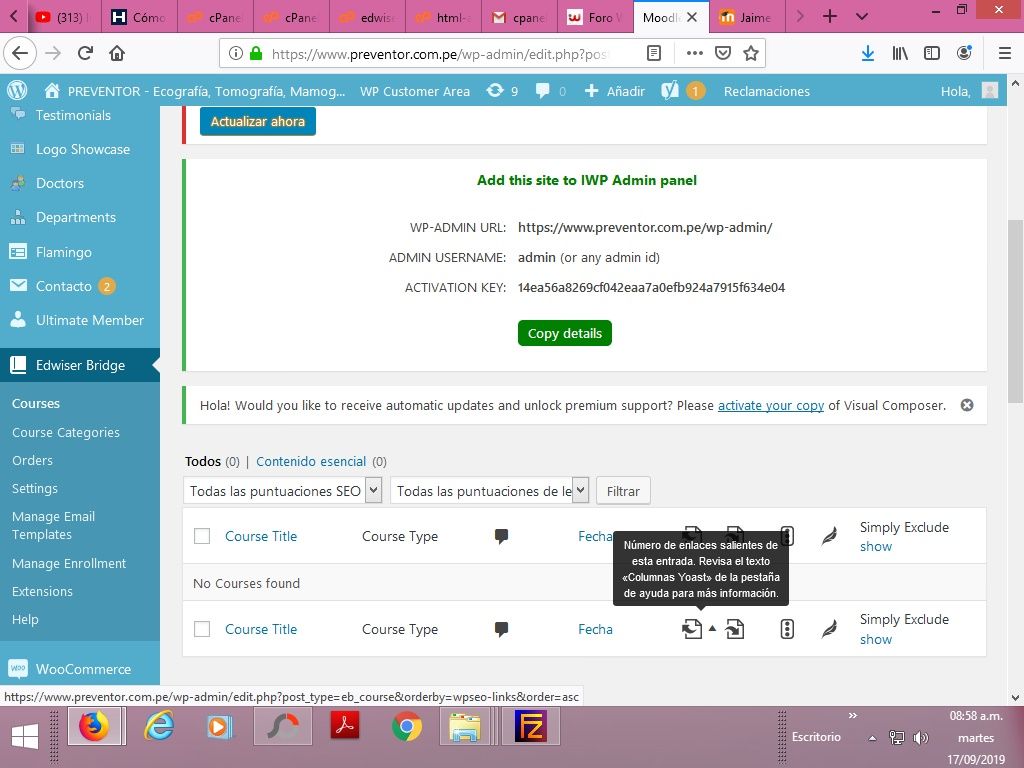
Task: Open the page actions three-dot menu
Action: (x=695, y=54)
